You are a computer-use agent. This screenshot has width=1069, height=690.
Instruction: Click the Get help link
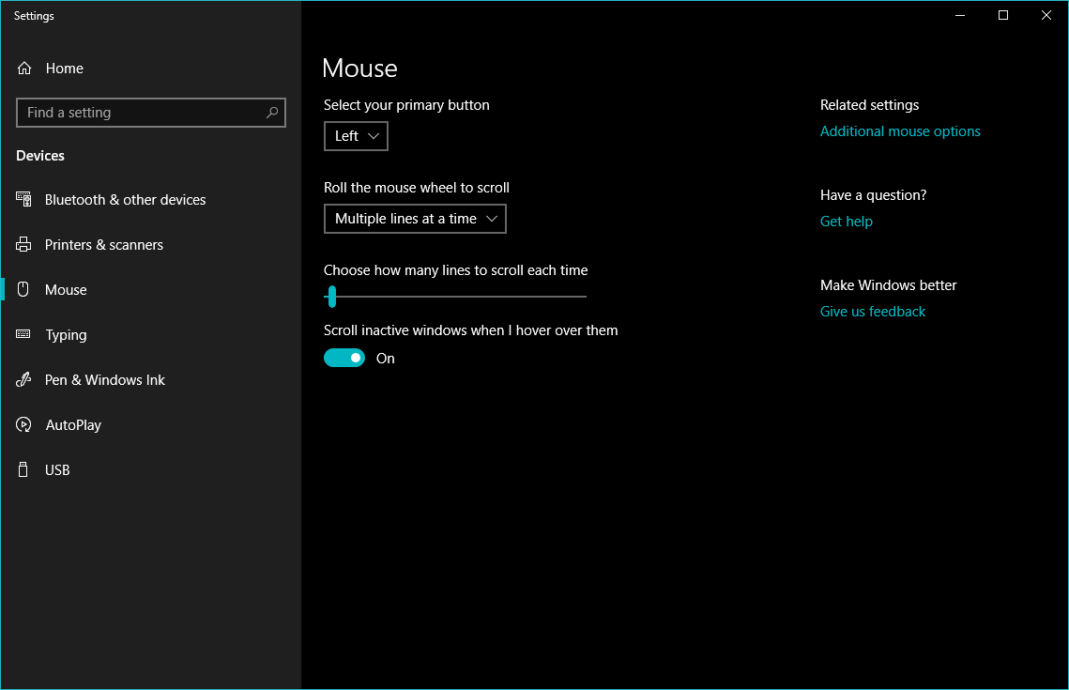coord(846,221)
